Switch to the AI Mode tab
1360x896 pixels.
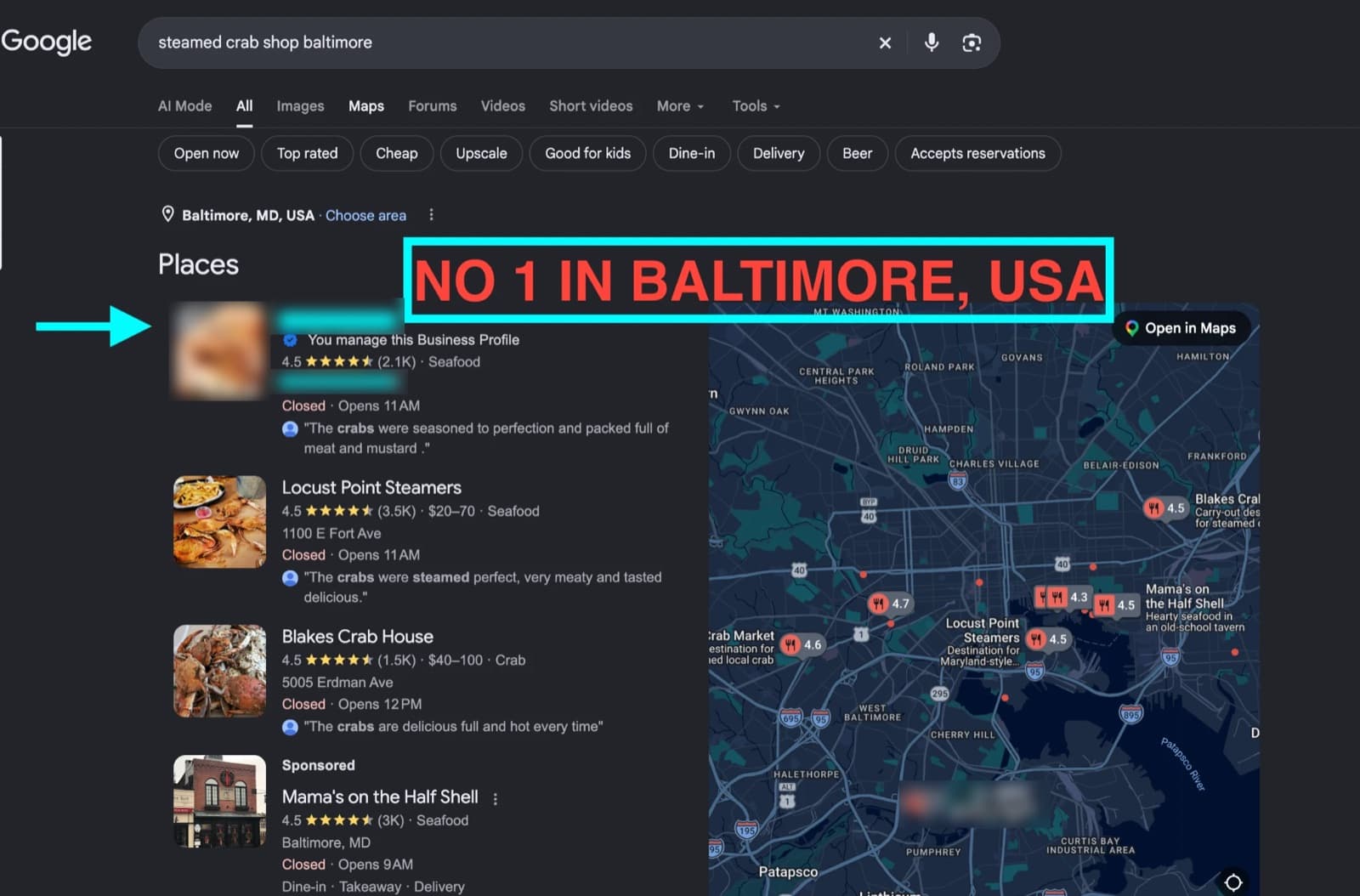[184, 106]
